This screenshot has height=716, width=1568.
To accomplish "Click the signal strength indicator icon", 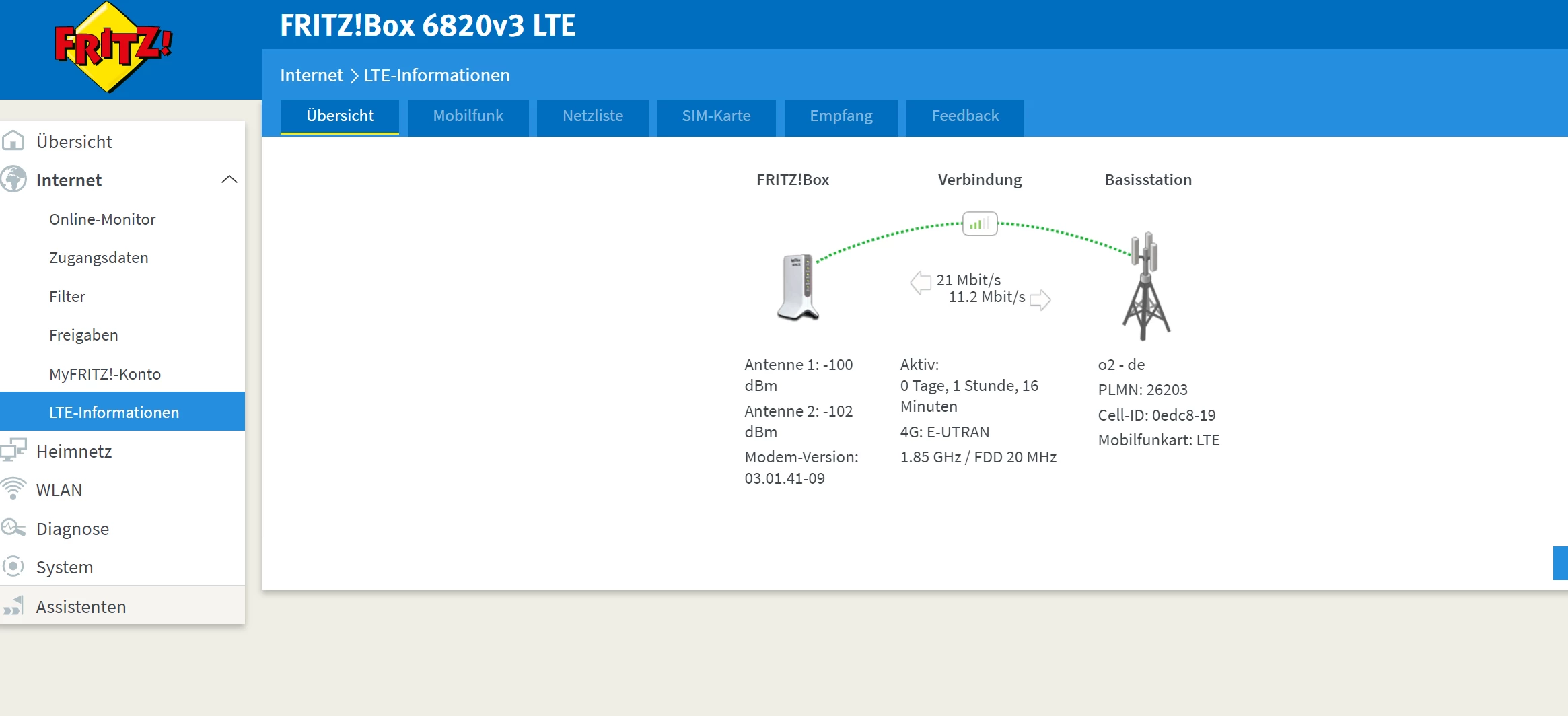I will click(980, 223).
